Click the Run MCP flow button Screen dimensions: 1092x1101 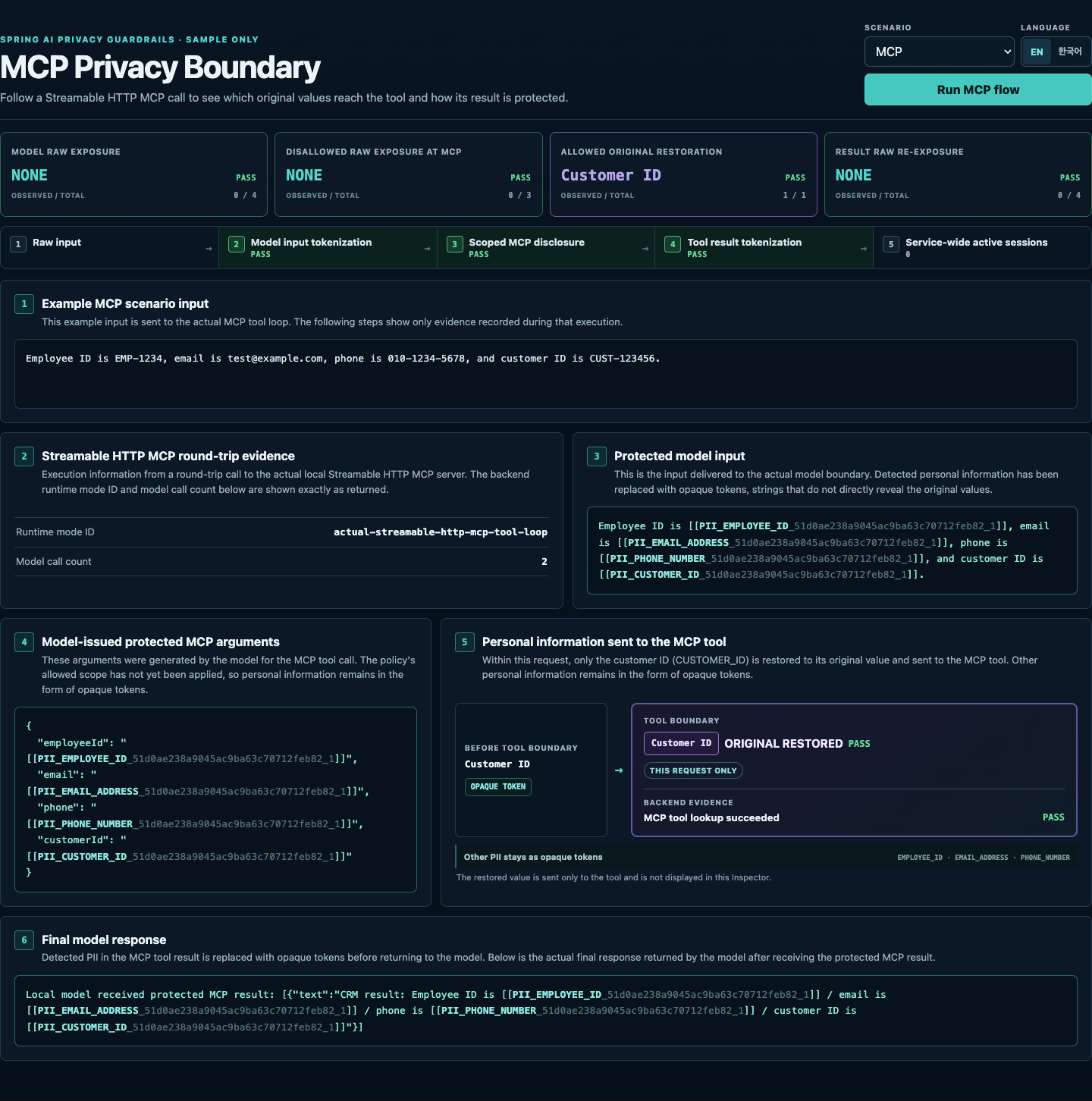978,89
